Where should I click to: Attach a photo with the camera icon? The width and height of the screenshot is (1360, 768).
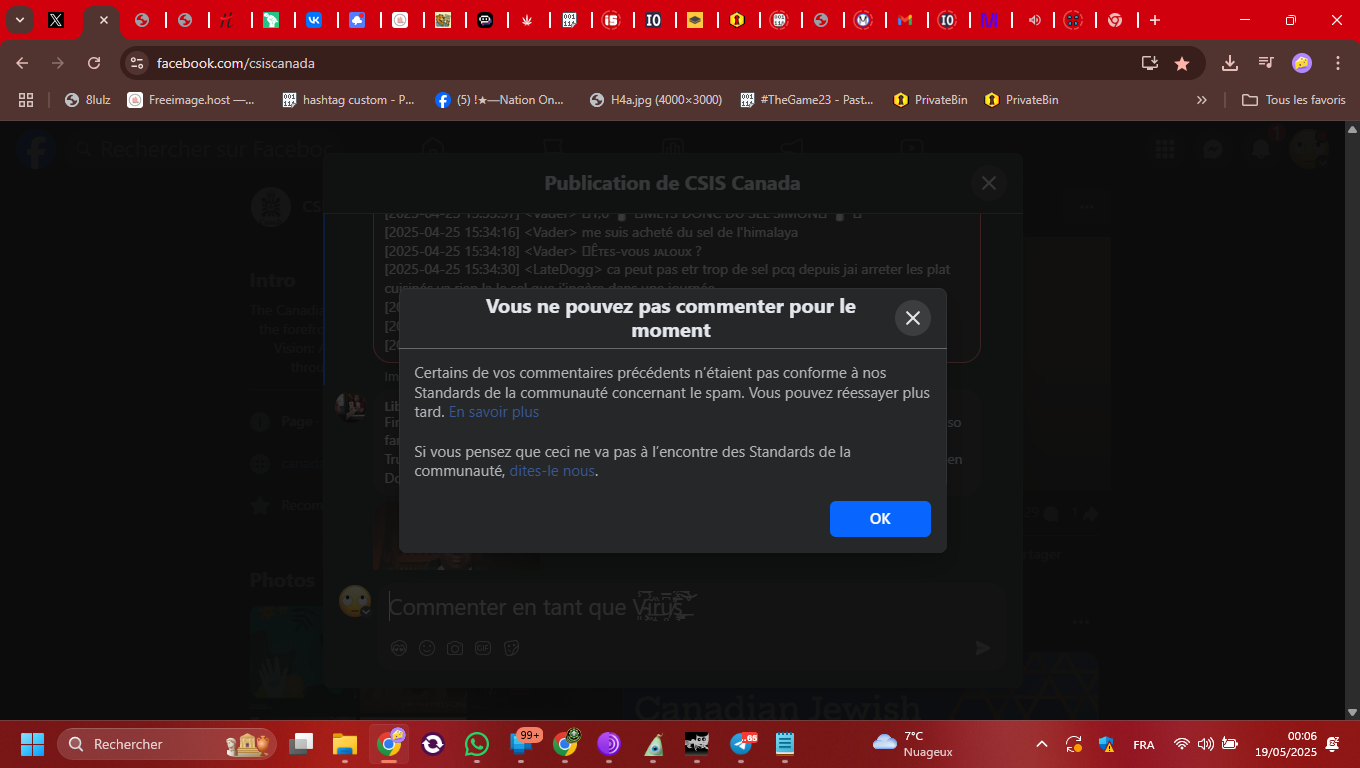455,648
